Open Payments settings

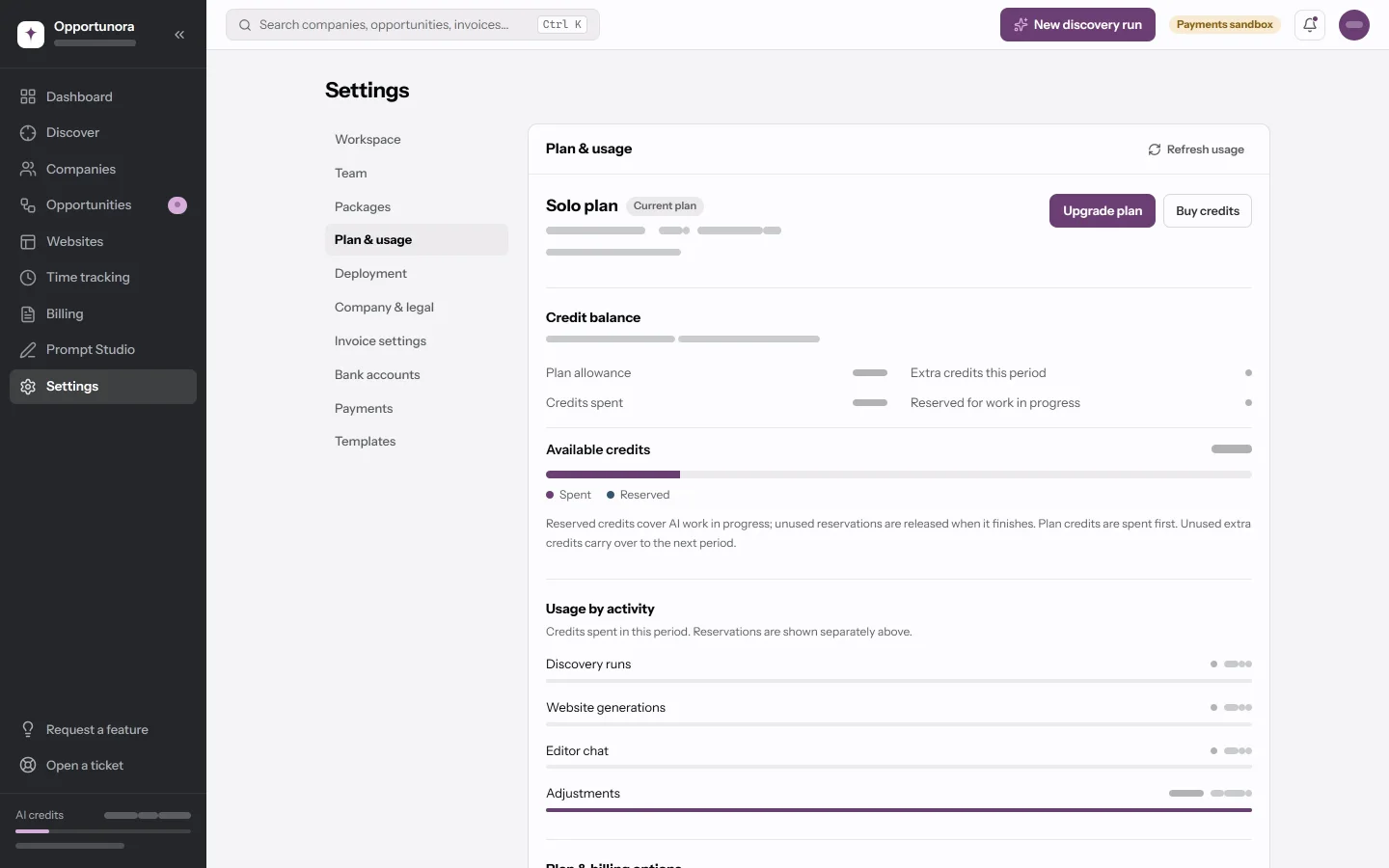[417, 408]
